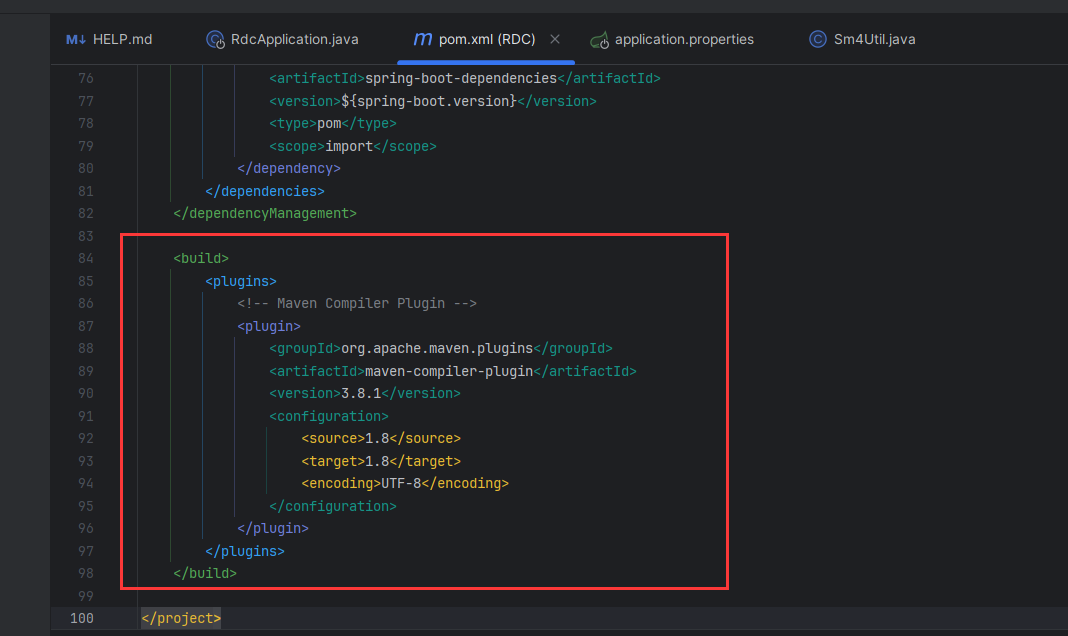Click the closing project tag
This screenshot has width=1068, height=636.
coord(181,618)
